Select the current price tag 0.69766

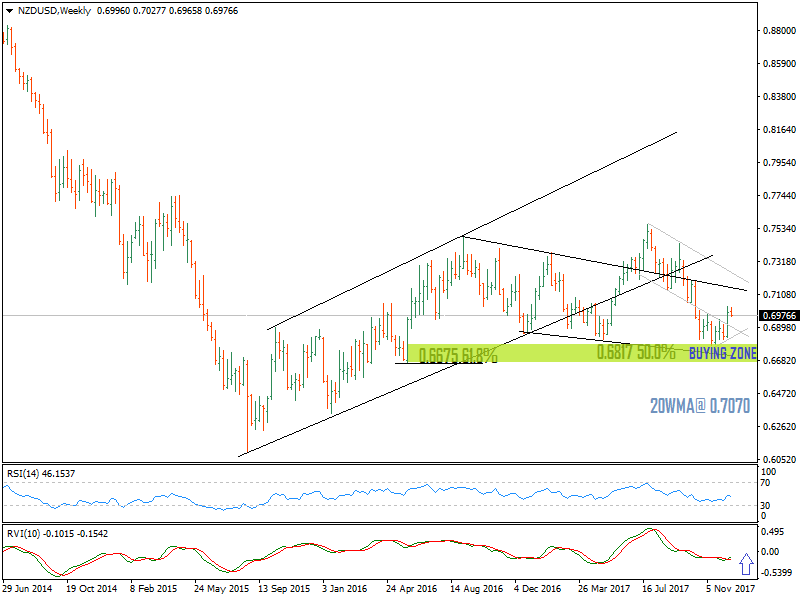[x=779, y=316]
